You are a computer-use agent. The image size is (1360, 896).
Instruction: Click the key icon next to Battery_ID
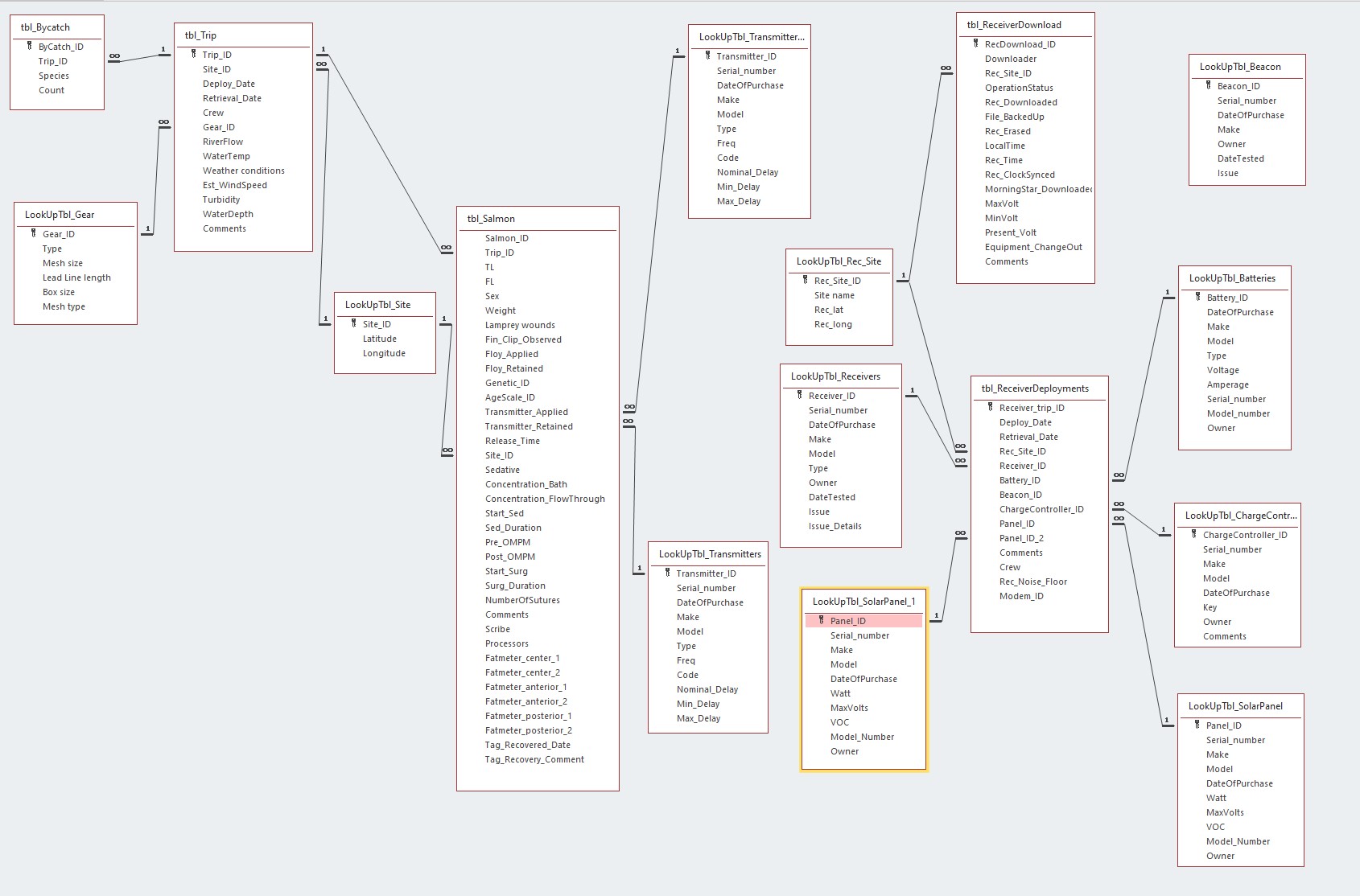1197,297
